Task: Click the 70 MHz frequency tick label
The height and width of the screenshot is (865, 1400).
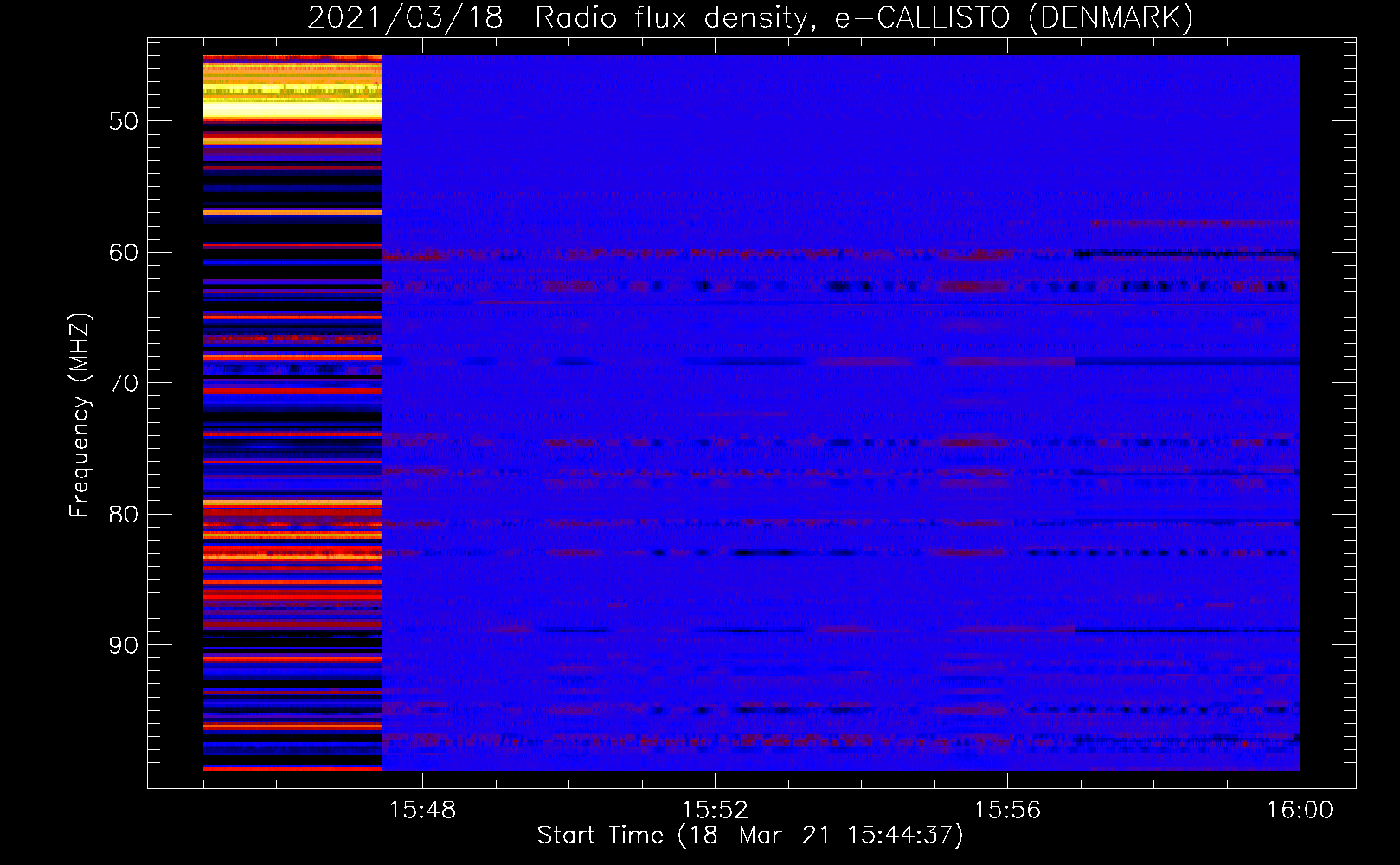Action: pyautogui.click(x=124, y=383)
